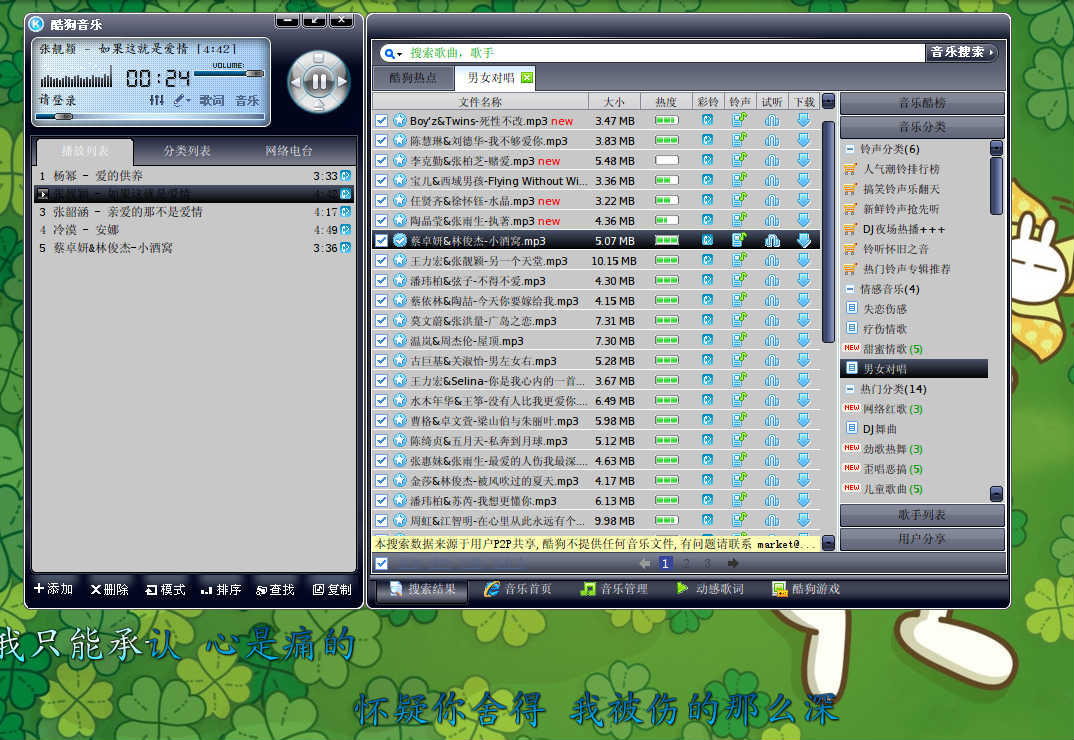This screenshot has width=1074, height=740.
Task: Preview 潘玮柏&苏芮-我想更懂你 with the headphone icon
Action: coord(772,500)
